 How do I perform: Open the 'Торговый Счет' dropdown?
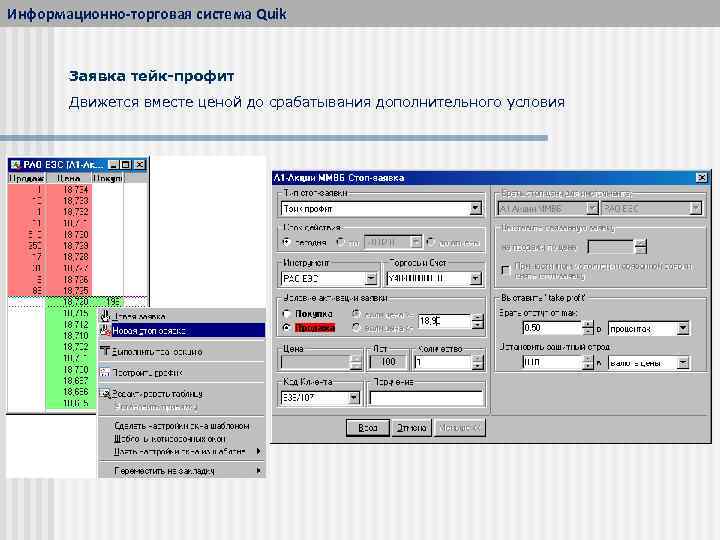coord(476,278)
